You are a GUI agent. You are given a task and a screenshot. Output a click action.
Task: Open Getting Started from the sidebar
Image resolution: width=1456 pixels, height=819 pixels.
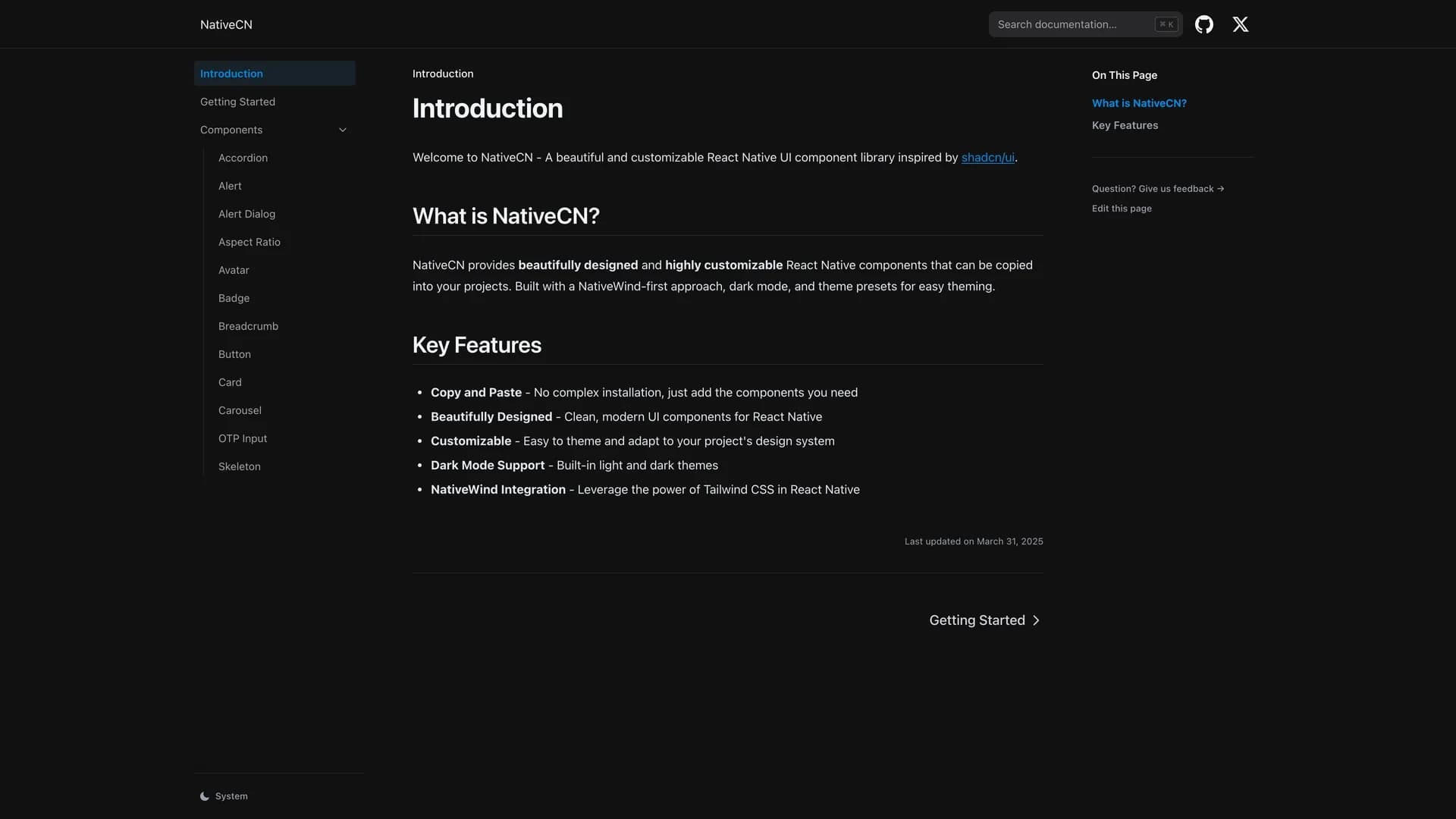click(237, 102)
